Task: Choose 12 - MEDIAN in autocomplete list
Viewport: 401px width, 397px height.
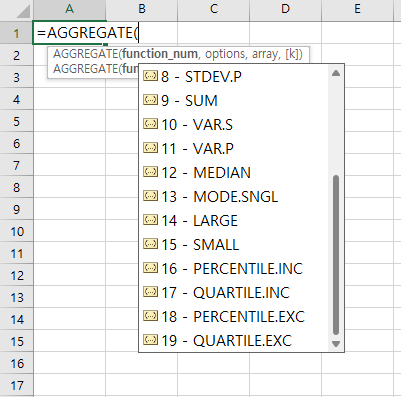Action: (x=233, y=173)
